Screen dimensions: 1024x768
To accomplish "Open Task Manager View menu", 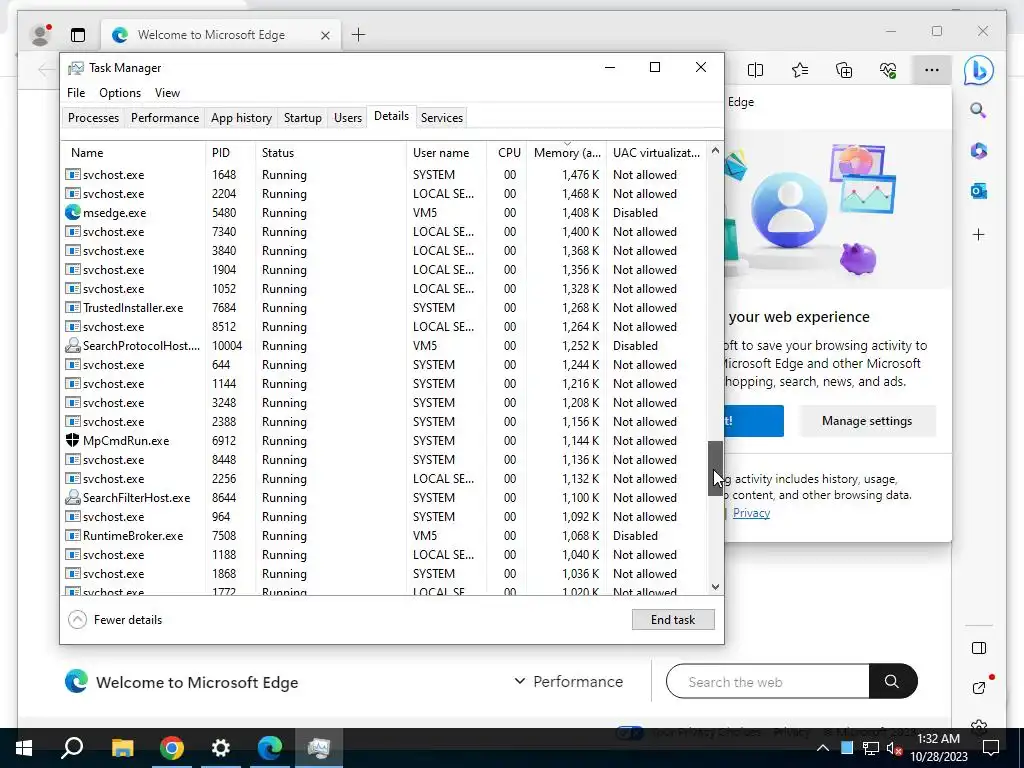I will [x=167, y=93].
